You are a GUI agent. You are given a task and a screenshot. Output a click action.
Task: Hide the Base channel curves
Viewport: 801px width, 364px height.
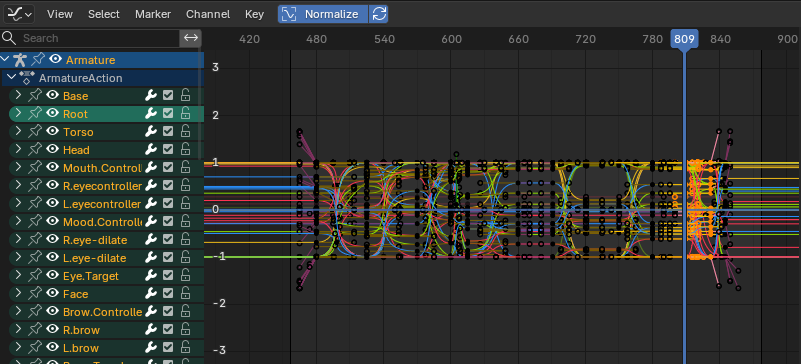pyautogui.click(x=52, y=95)
